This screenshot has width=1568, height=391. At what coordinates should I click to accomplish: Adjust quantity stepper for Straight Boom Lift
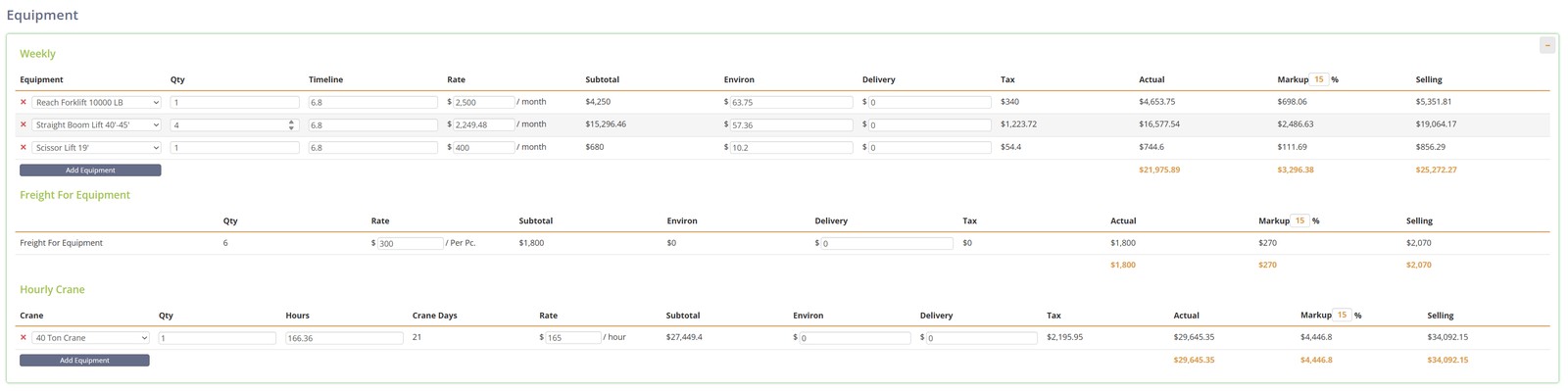[291, 124]
